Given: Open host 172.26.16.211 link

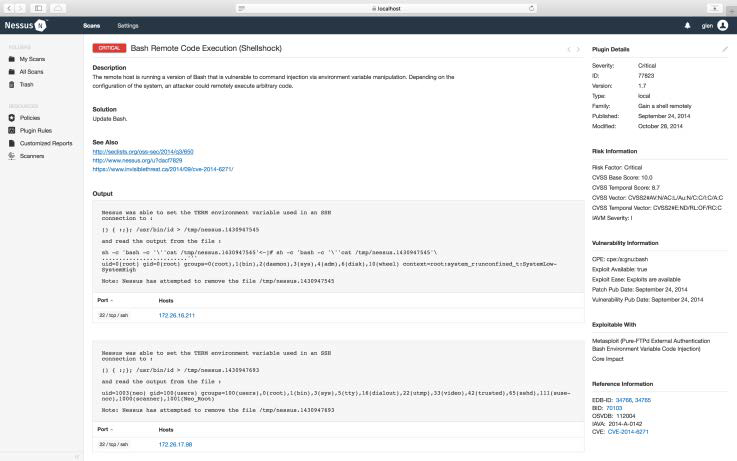Looking at the screenshot, I should [177, 315].
